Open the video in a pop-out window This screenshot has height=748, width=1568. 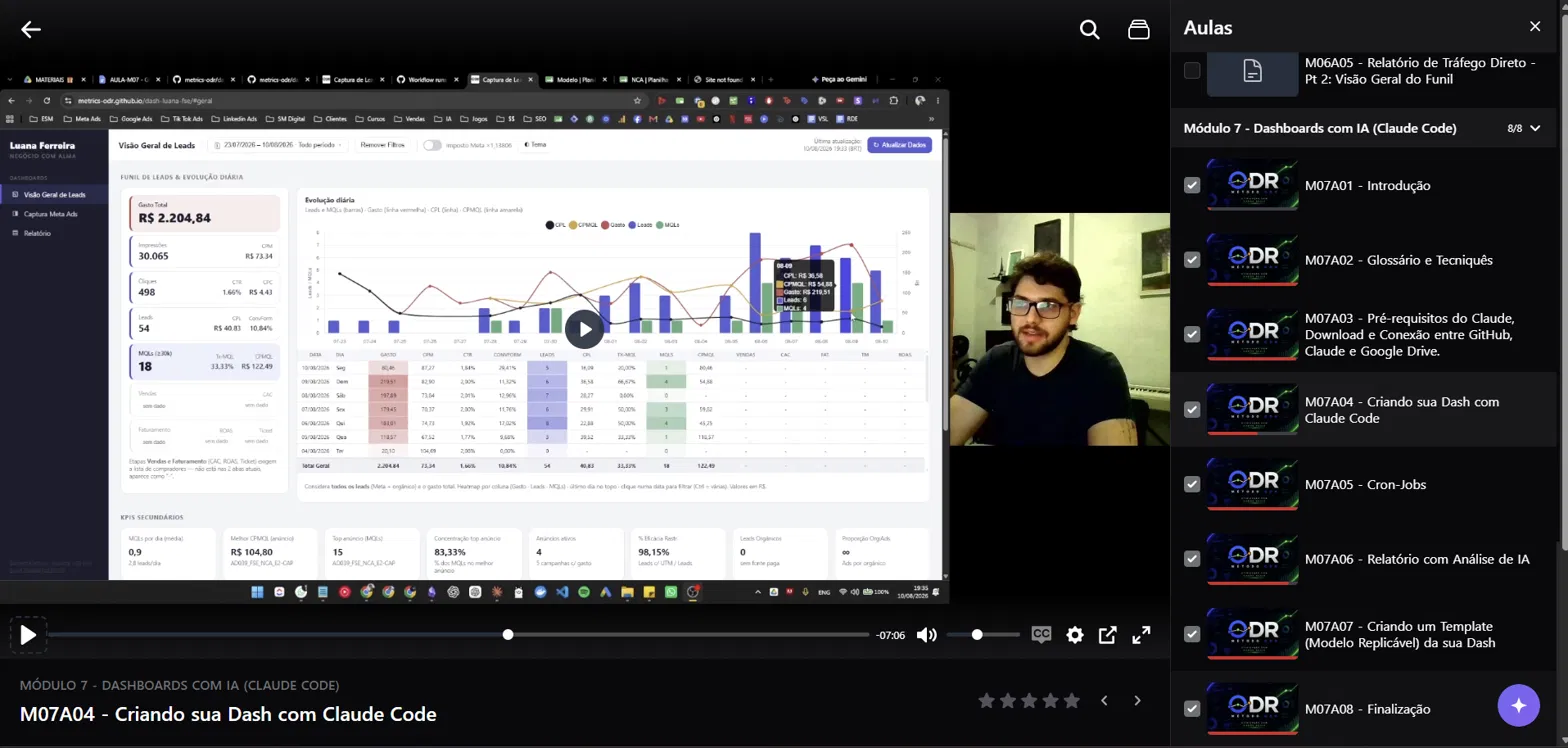click(x=1107, y=635)
